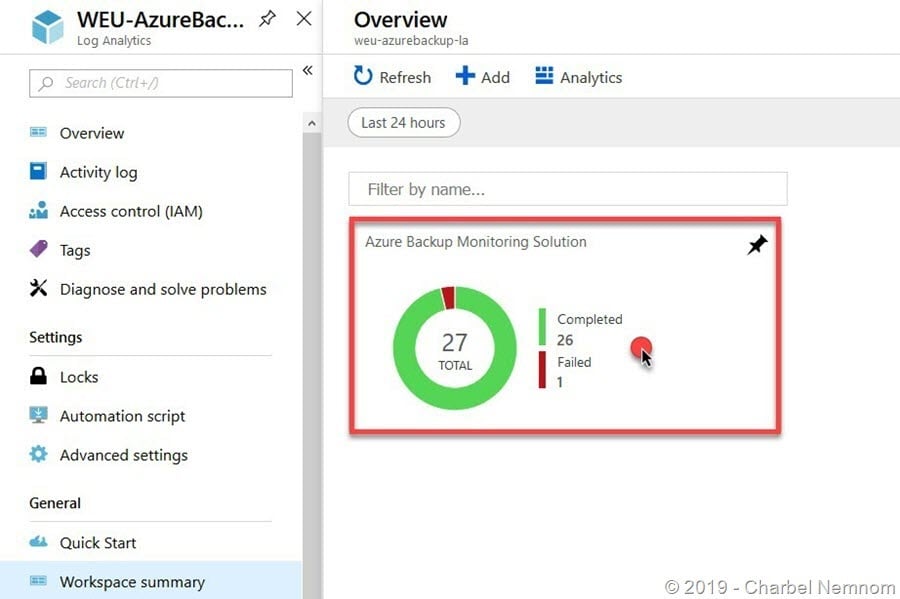Image resolution: width=900 pixels, height=599 pixels.
Task: Click the wrench Diagnose icon
Action: click(38, 288)
